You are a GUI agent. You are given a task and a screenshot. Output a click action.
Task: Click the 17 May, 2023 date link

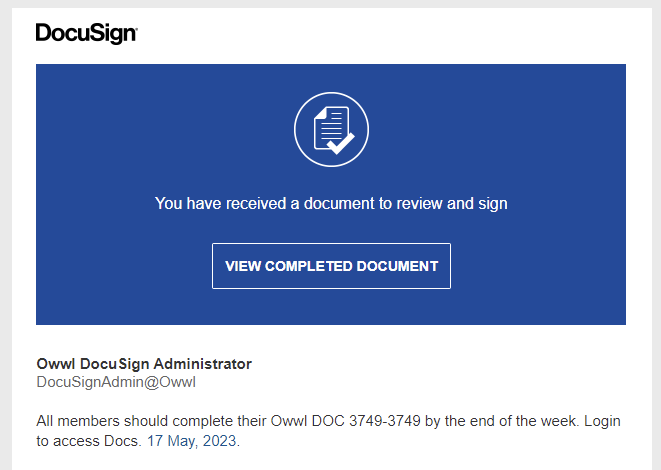click(191, 441)
